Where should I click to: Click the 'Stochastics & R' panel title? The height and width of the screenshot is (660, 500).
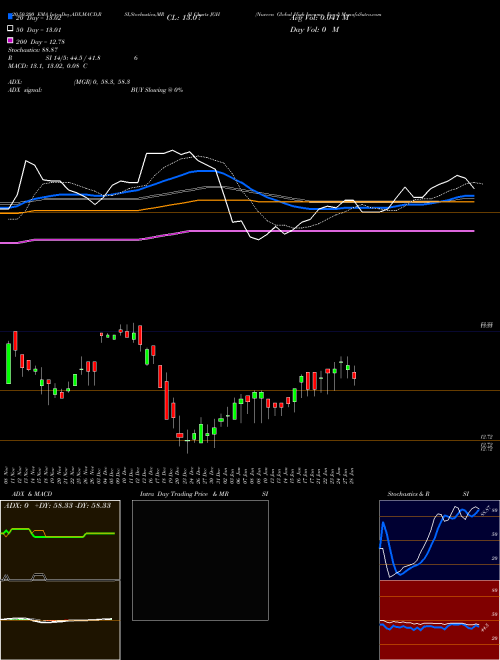click(408, 494)
